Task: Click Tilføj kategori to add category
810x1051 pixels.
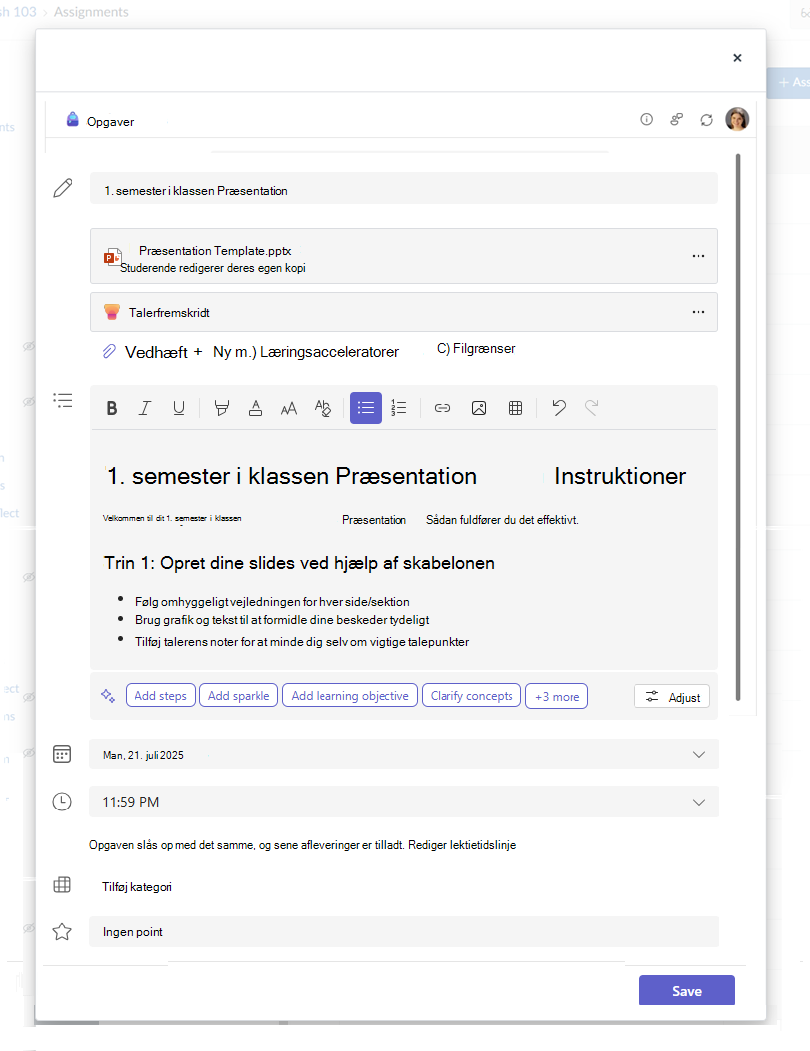Action: point(137,887)
